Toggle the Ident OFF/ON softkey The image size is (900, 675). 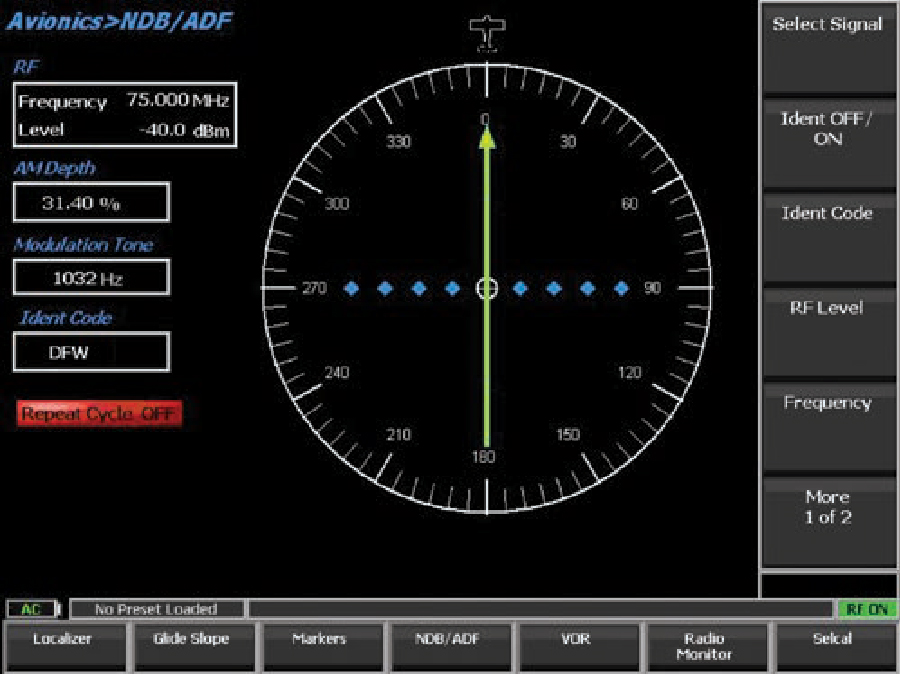coord(827,130)
